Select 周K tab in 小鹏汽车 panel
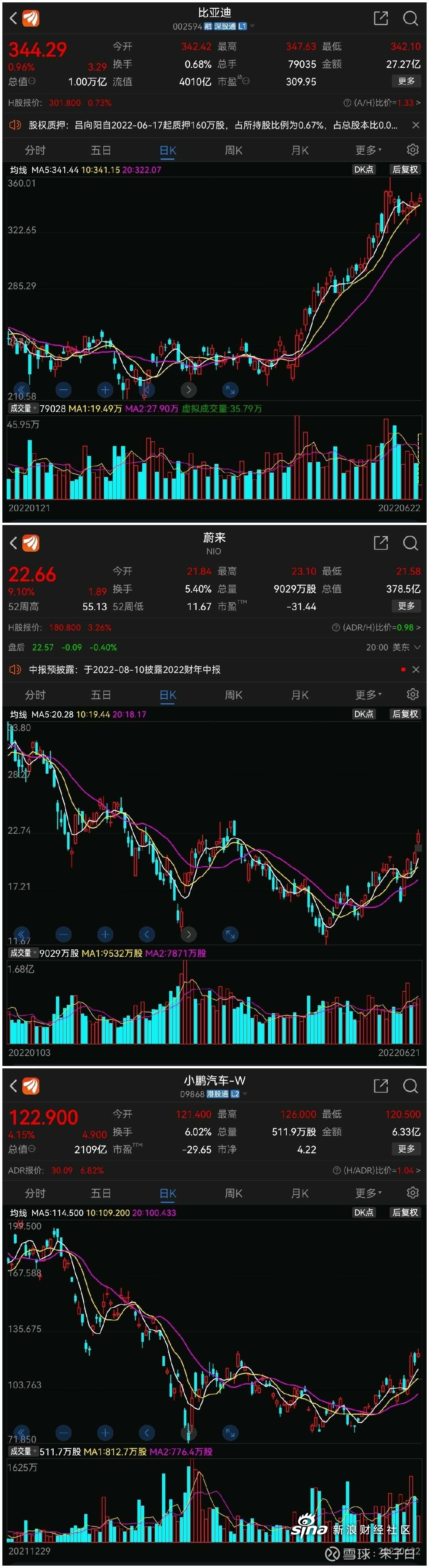The width and height of the screenshot is (429, 1568). (x=234, y=1193)
